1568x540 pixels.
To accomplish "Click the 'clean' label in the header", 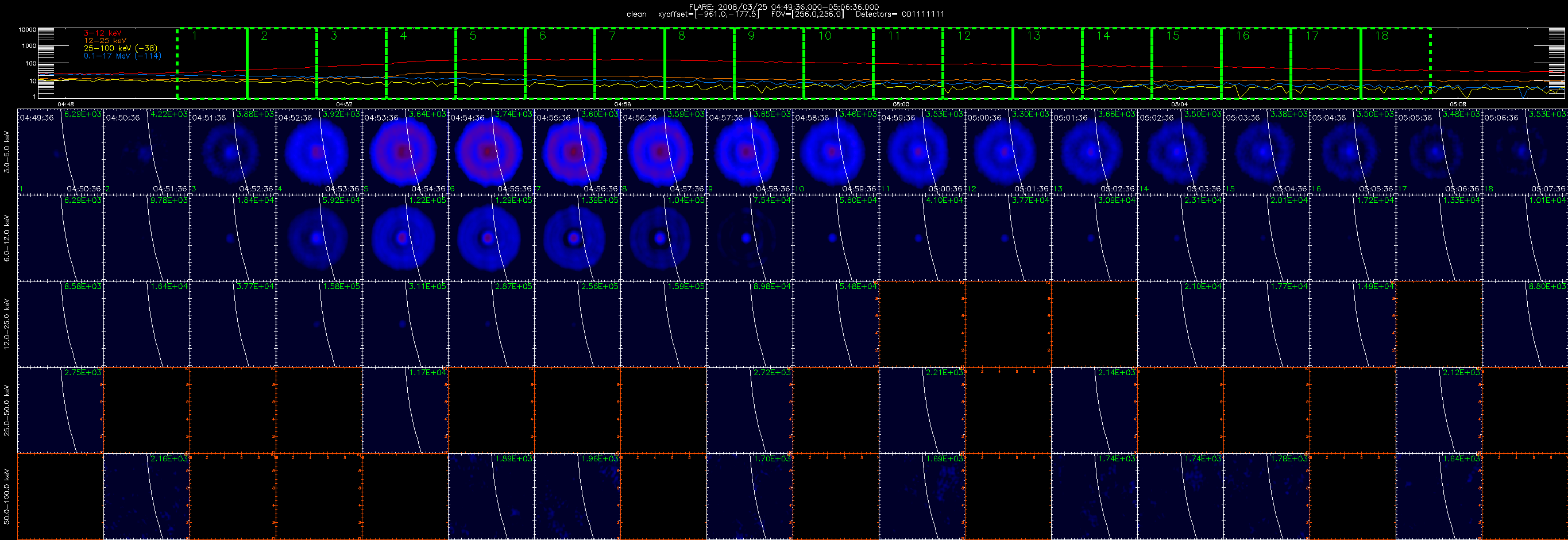I will tap(636, 14).
